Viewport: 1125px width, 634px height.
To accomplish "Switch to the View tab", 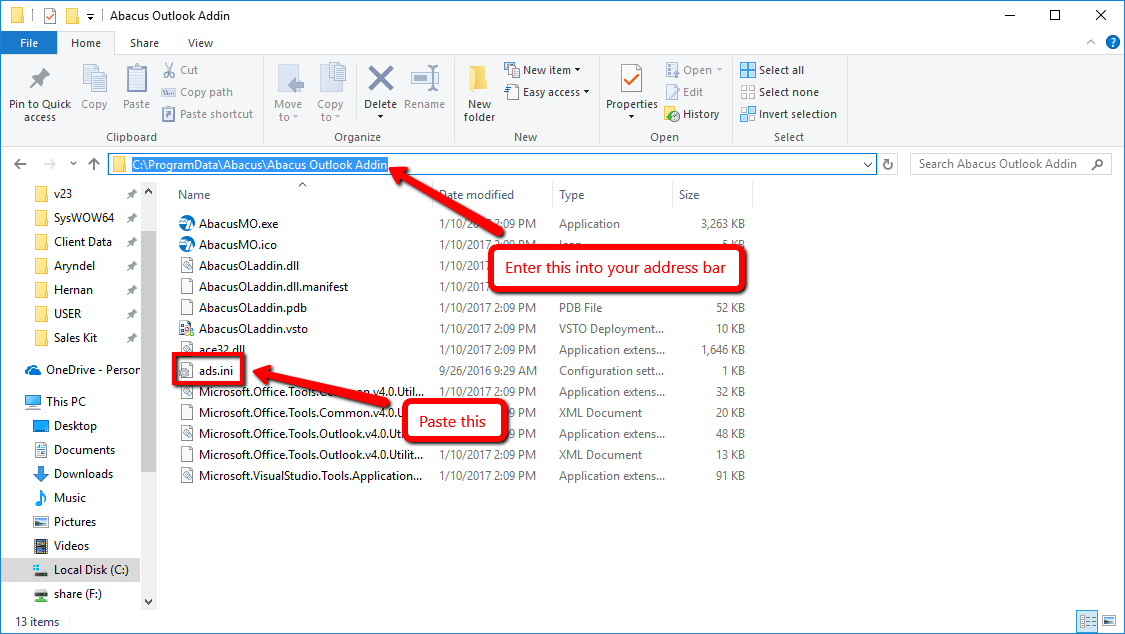I will coord(200,43).
